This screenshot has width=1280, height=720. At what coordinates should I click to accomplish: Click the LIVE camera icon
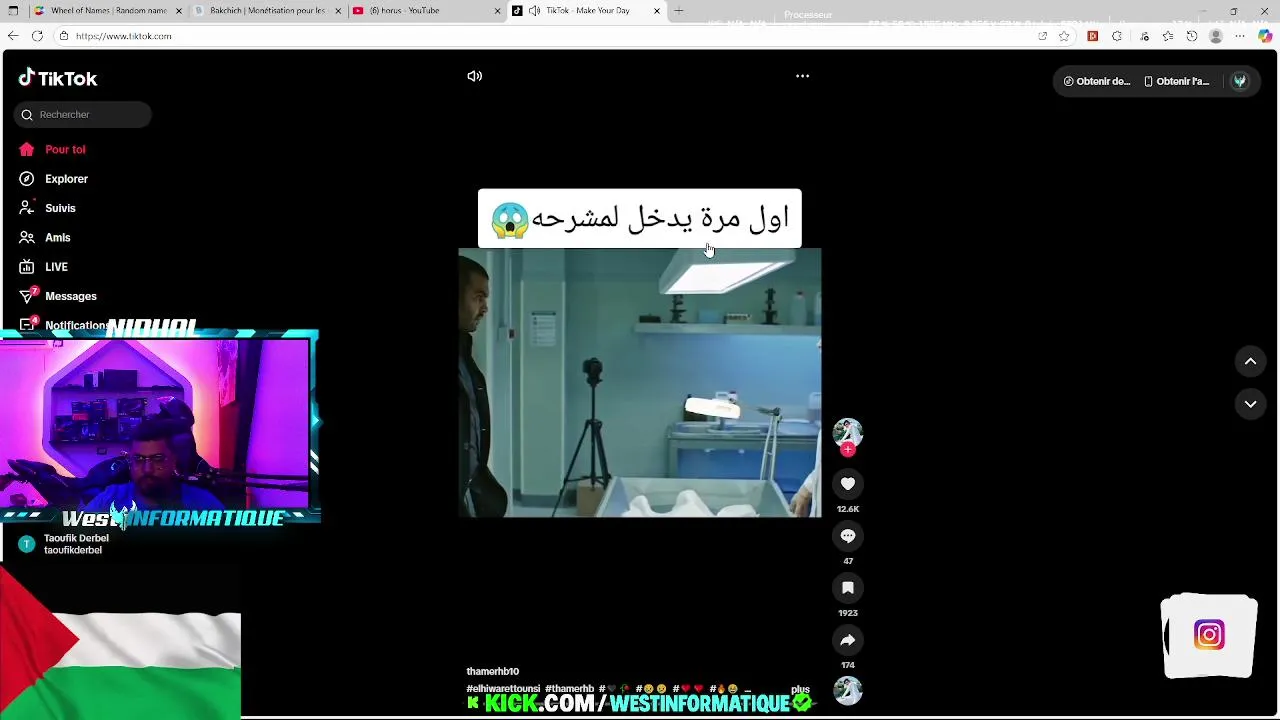tap(27, 267)
